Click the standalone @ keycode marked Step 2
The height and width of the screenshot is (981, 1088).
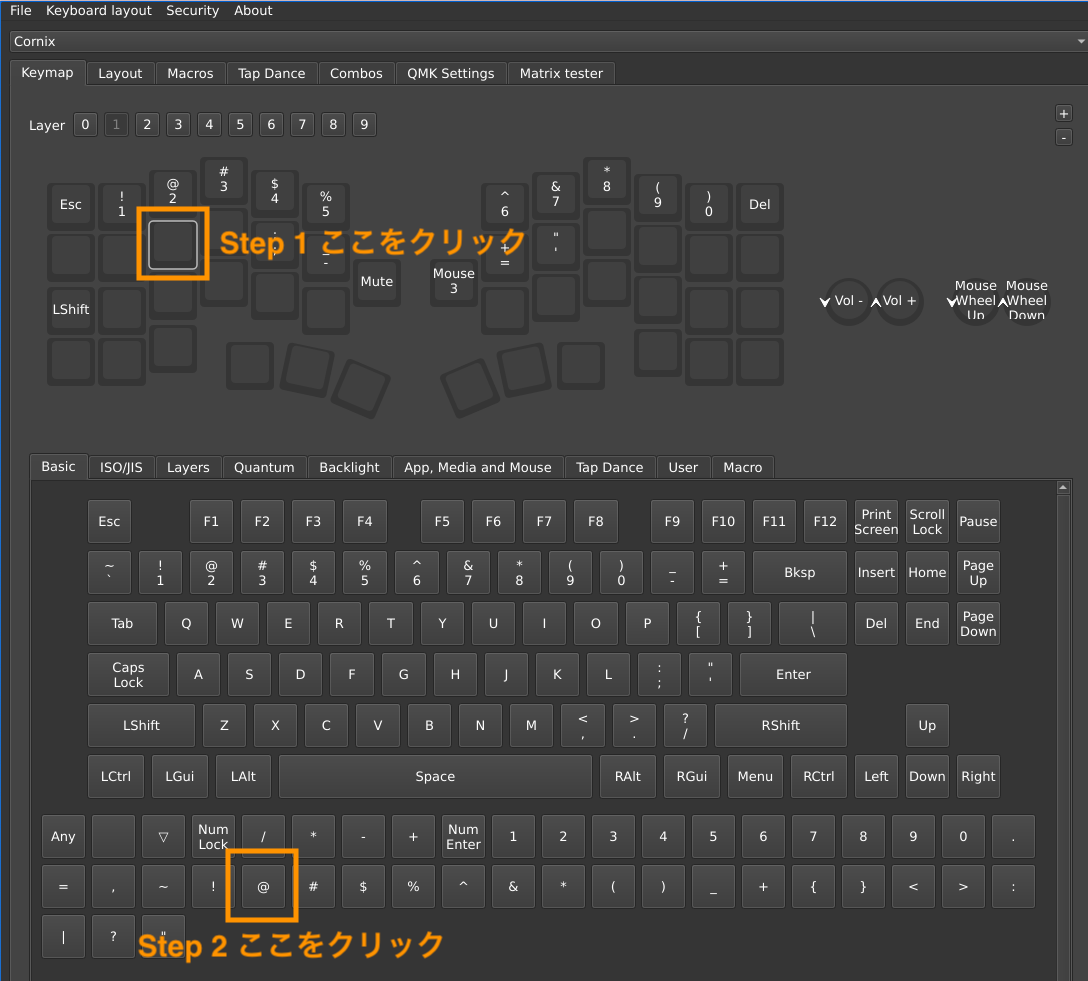tap(263, 887)
